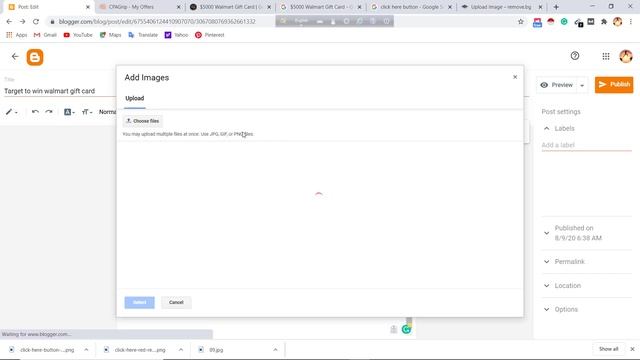Open the Translate bookmark
The width and height of the screenshot is (640, 360).
tap(143, 35)
